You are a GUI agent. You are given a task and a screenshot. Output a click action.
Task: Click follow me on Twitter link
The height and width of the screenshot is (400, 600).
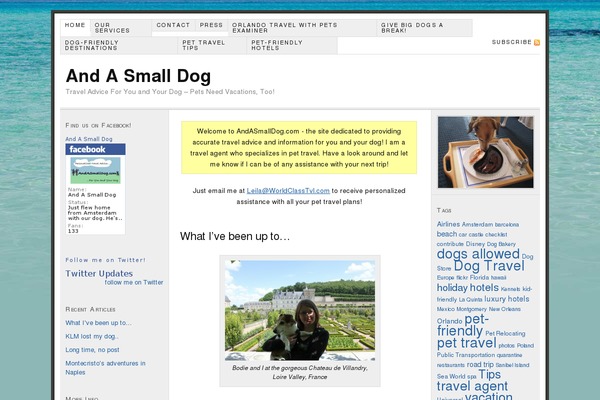click(134, 282)
